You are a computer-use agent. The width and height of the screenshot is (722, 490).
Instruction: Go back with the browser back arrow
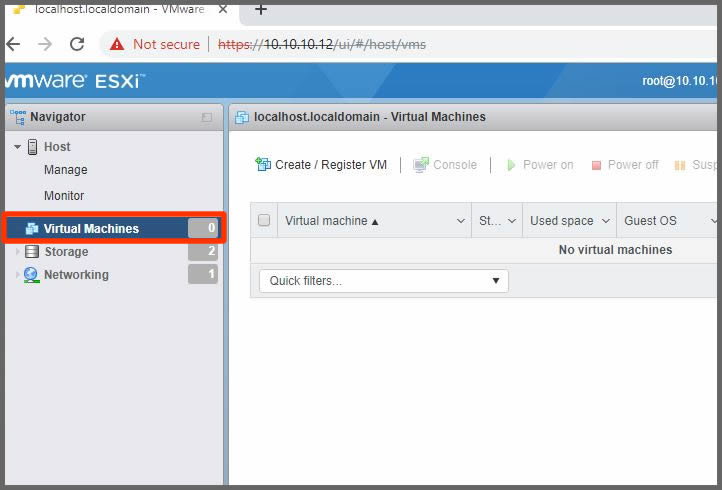13,44
